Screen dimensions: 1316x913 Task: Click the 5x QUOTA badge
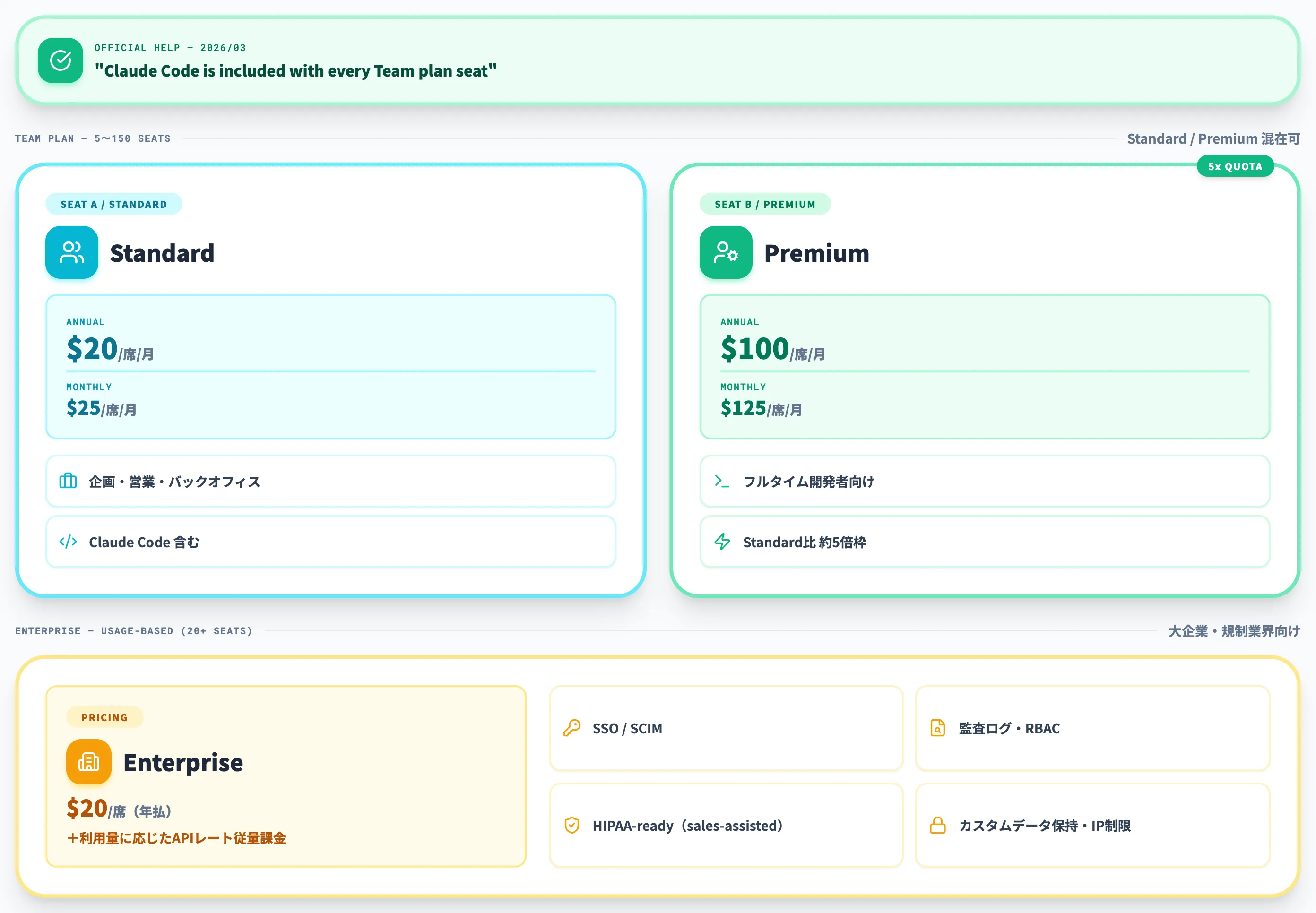click(x=1235, y=166)
